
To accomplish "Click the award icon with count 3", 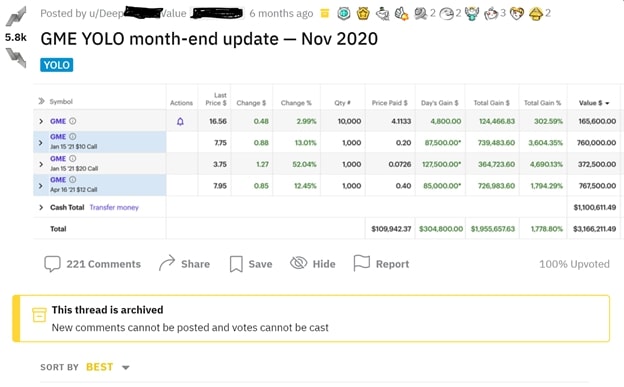I will pyautogui.click(x=491, y=14).
